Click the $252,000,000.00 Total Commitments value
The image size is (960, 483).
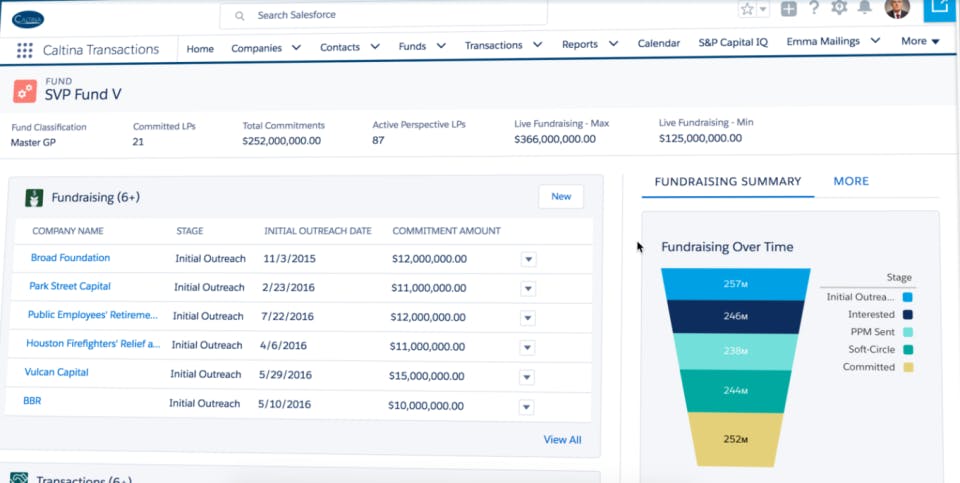[x=282, y=141]
